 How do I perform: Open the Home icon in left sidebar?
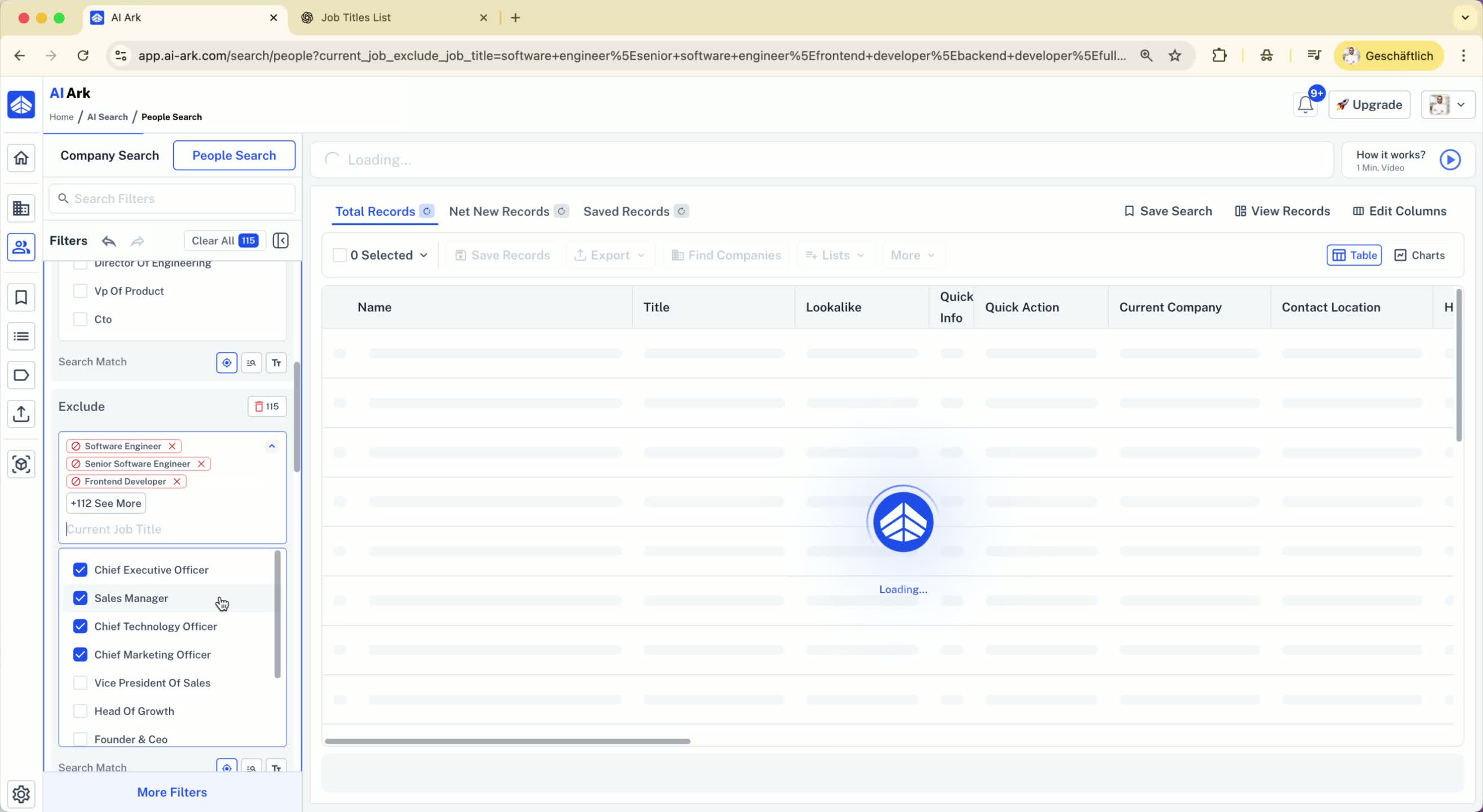tap(21, 158)
